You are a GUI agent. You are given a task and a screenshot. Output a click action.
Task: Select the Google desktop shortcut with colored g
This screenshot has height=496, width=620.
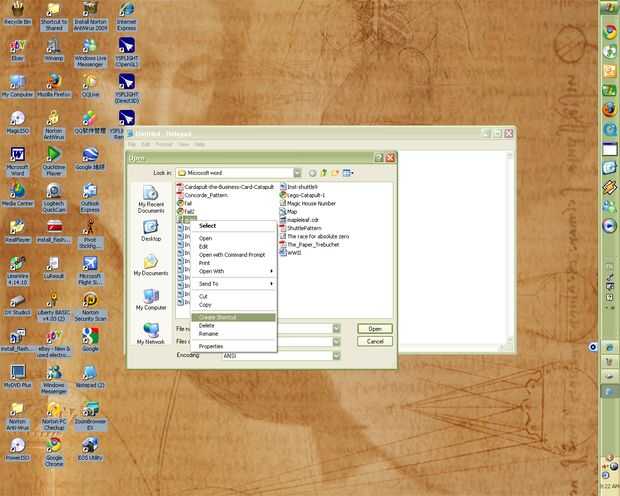90,340
